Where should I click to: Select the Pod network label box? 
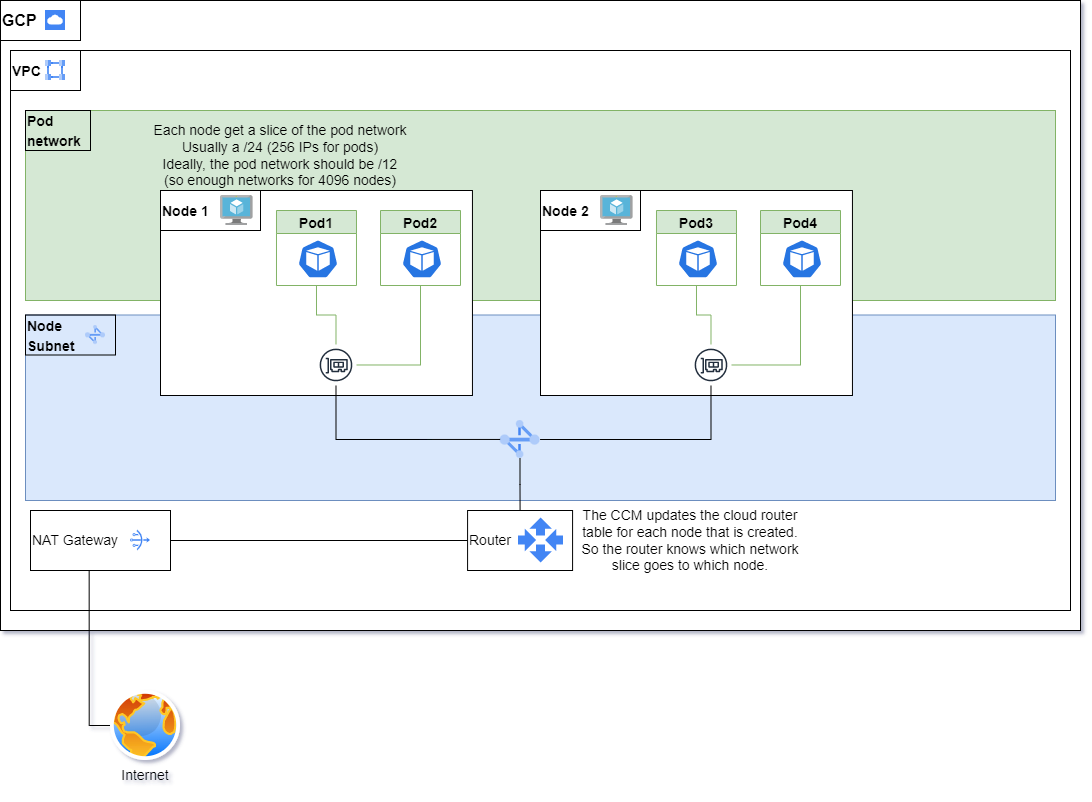pyautogui.click(x=57, y=131)
